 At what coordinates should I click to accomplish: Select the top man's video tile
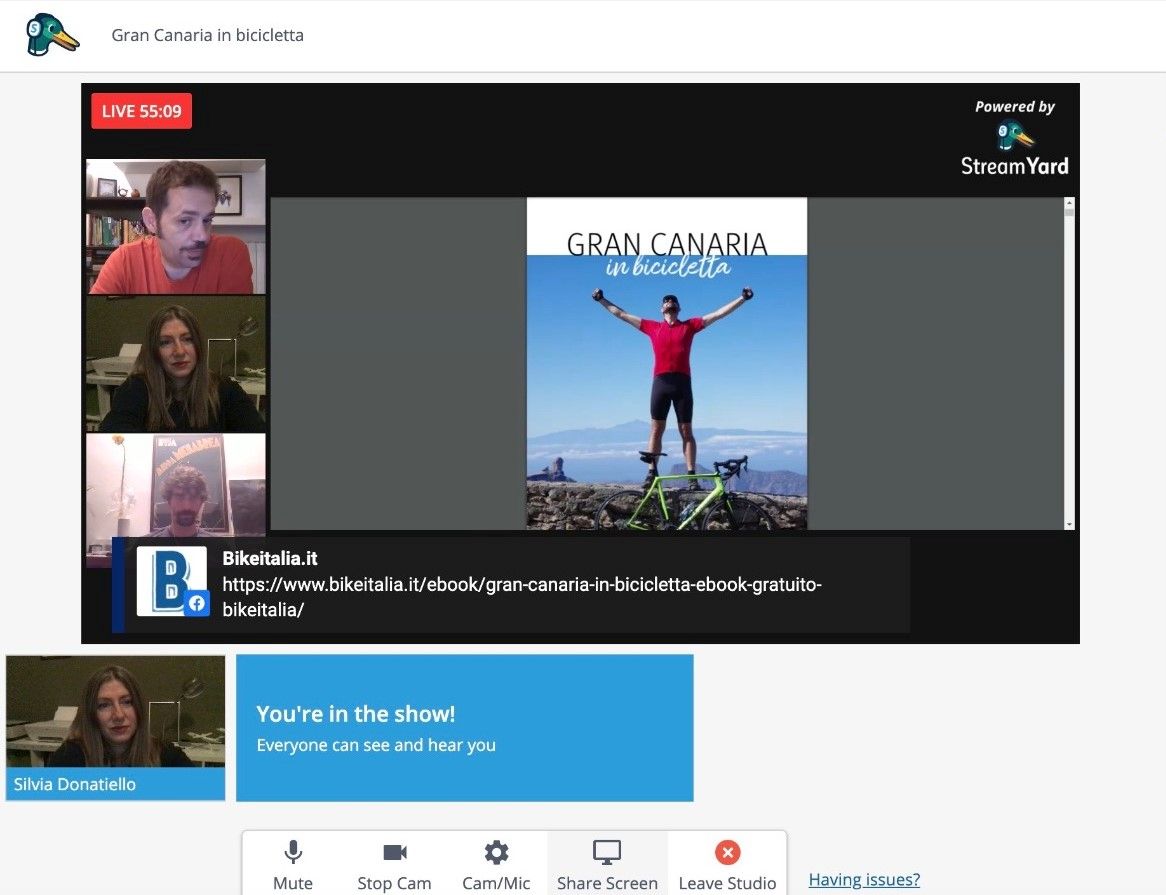point(176,227)
